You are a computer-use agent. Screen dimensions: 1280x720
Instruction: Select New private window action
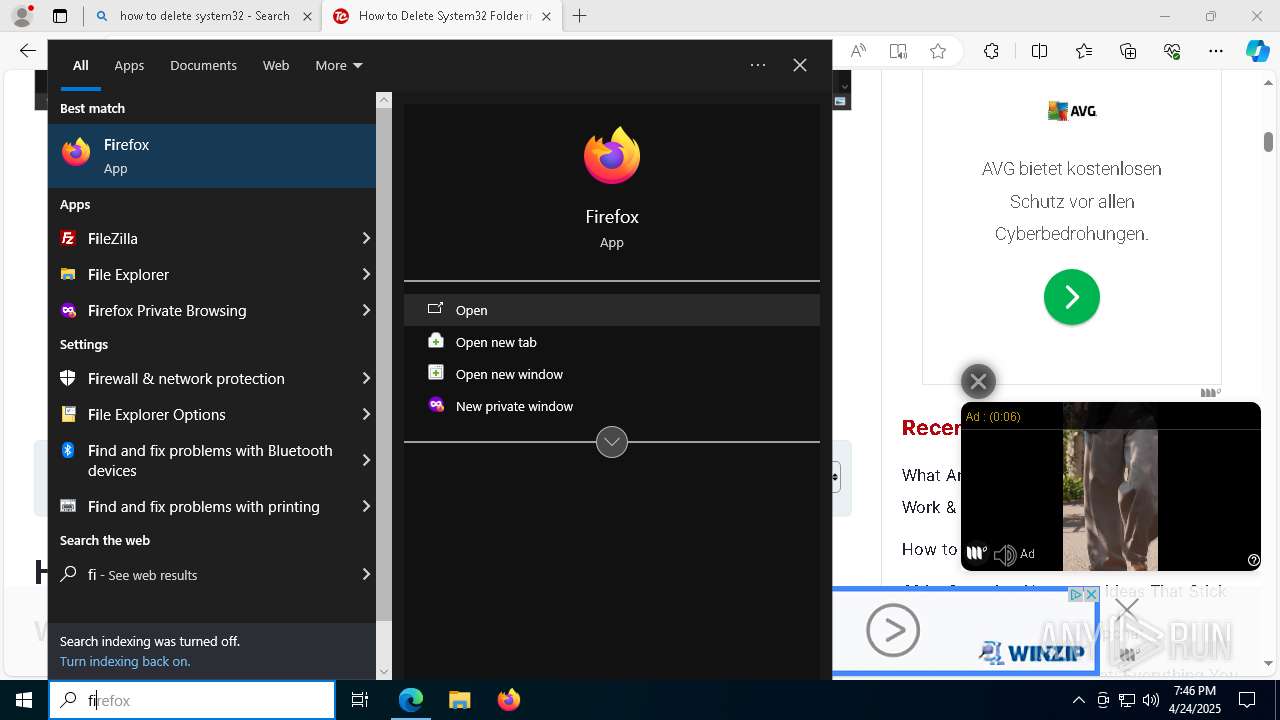[x=612, y=406]
